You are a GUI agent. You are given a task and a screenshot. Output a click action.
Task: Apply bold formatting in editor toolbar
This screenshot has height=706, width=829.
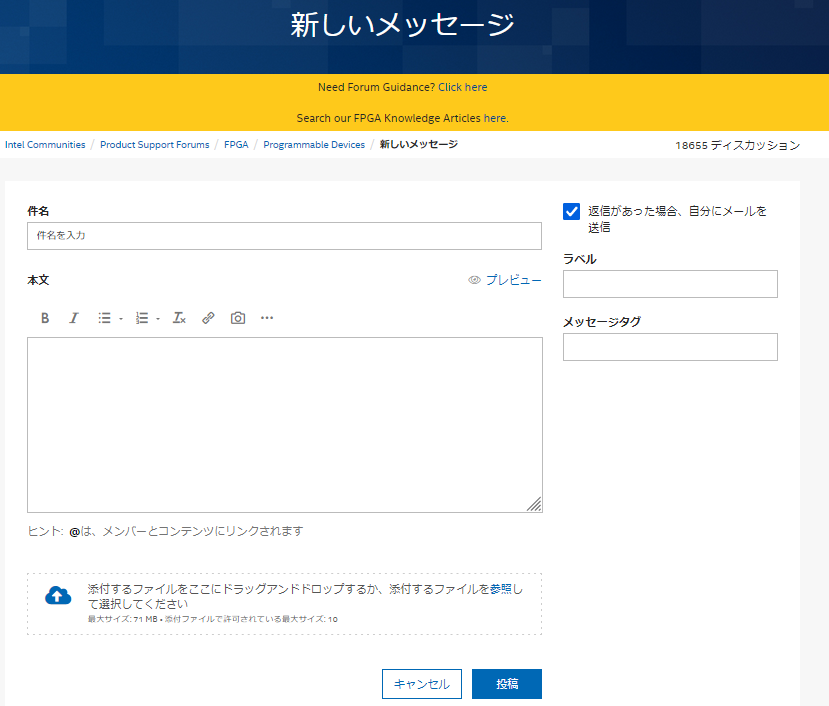(x=45, y=318)
